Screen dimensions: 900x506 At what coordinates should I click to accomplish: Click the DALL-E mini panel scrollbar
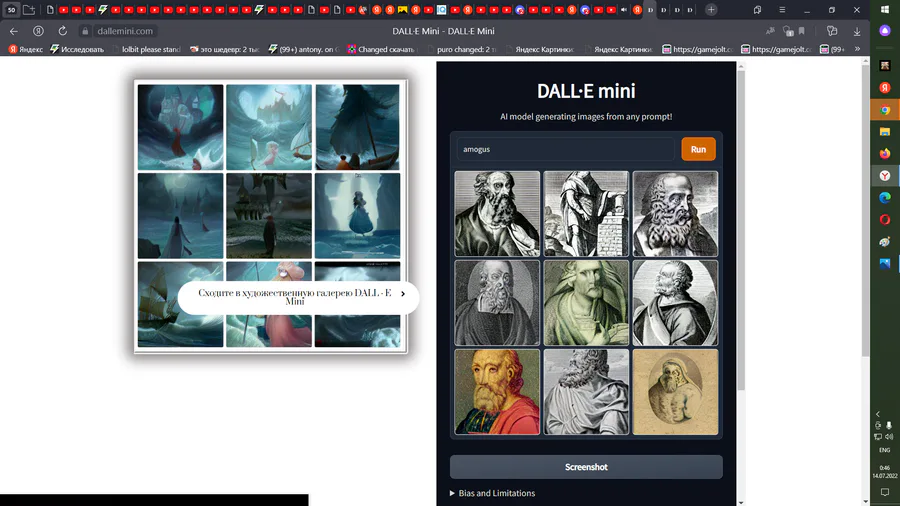point(740,229)
